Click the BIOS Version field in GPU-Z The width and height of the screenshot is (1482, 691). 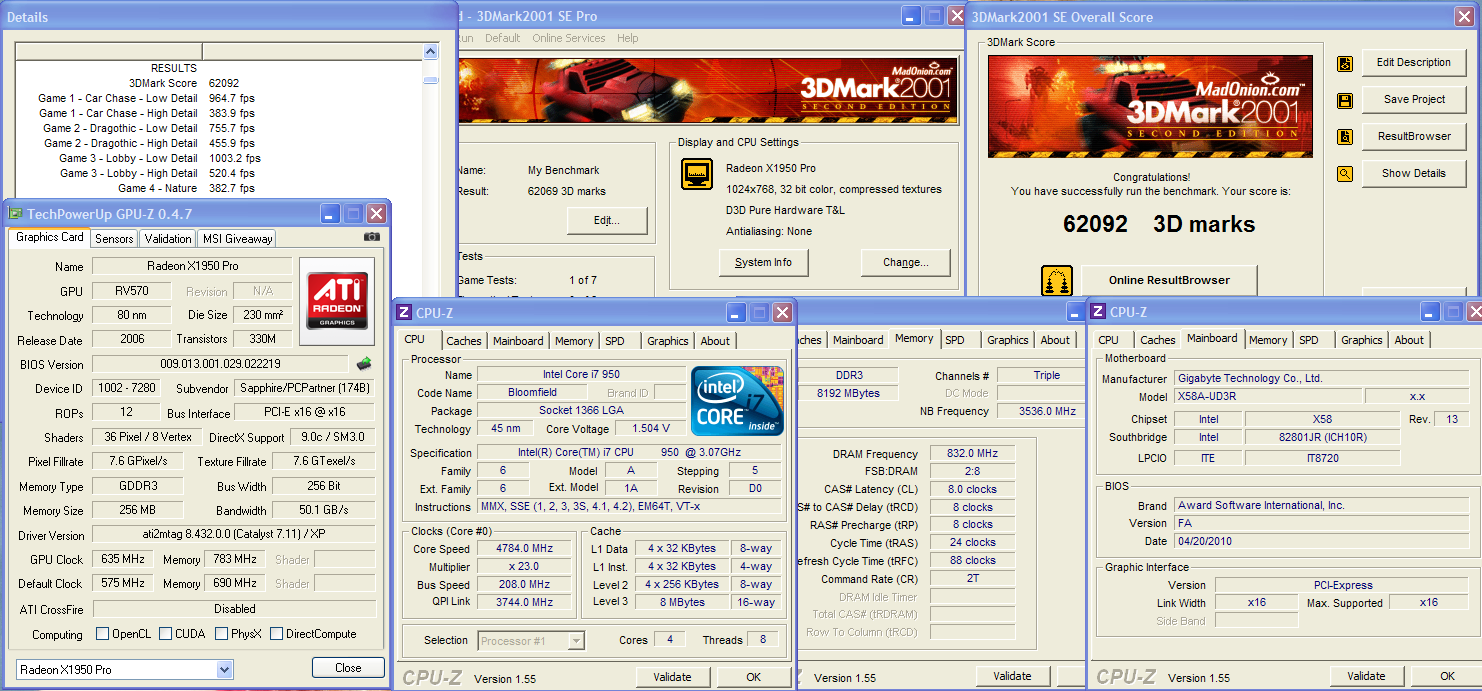tap(221, 364)
